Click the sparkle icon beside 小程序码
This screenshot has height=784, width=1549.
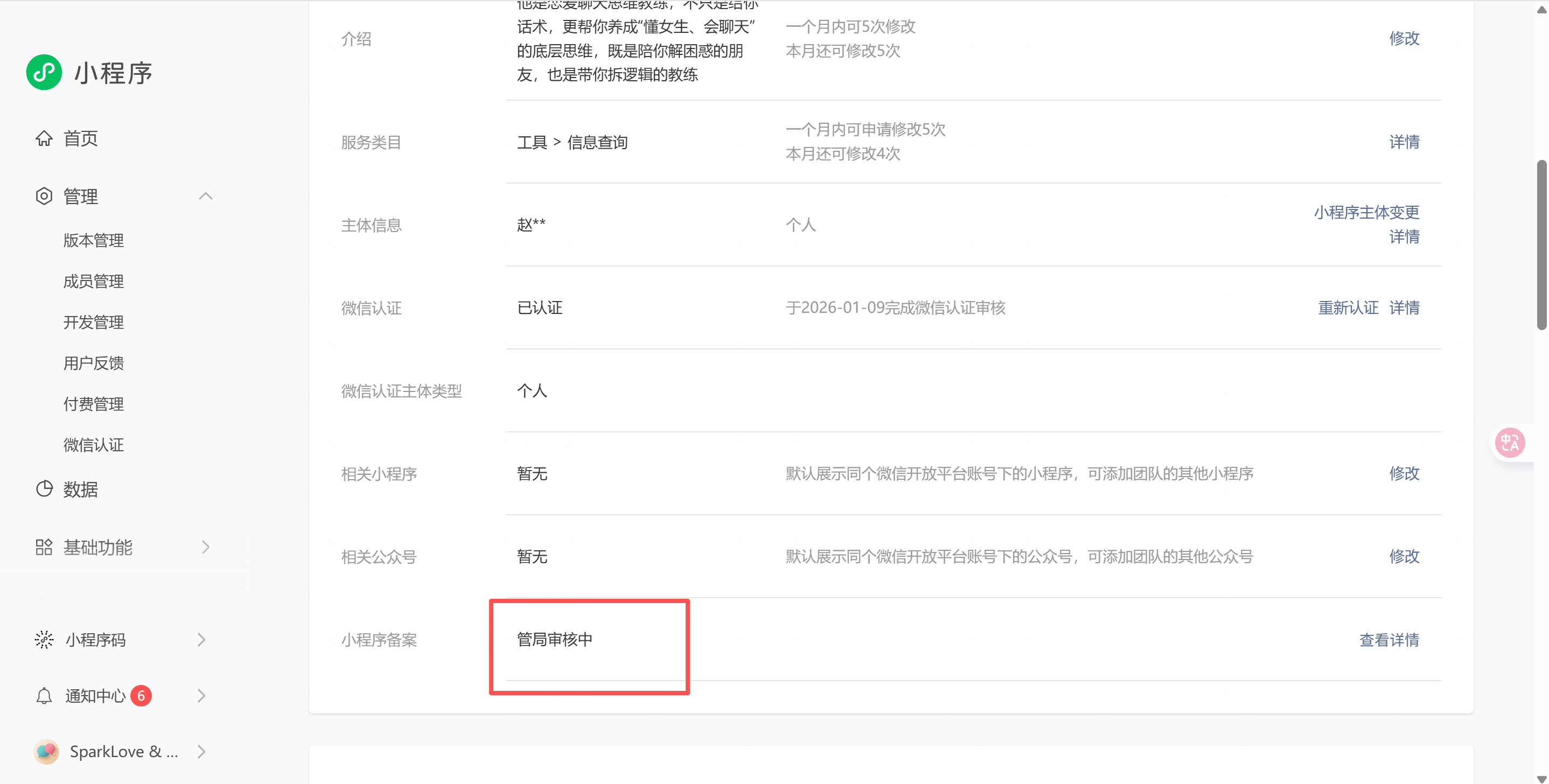point(44,640)
